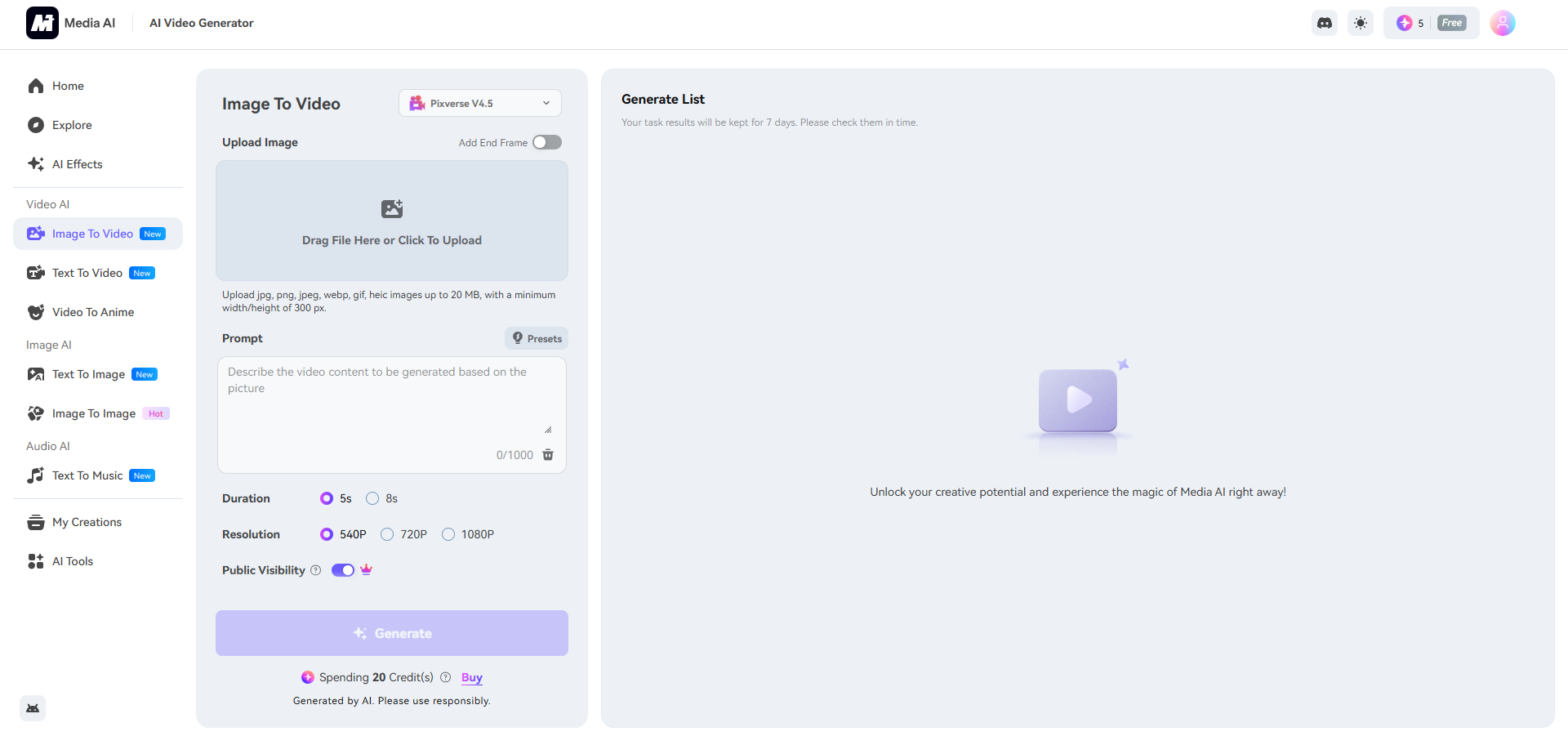Go to Video To Anime

coord(98,312)
